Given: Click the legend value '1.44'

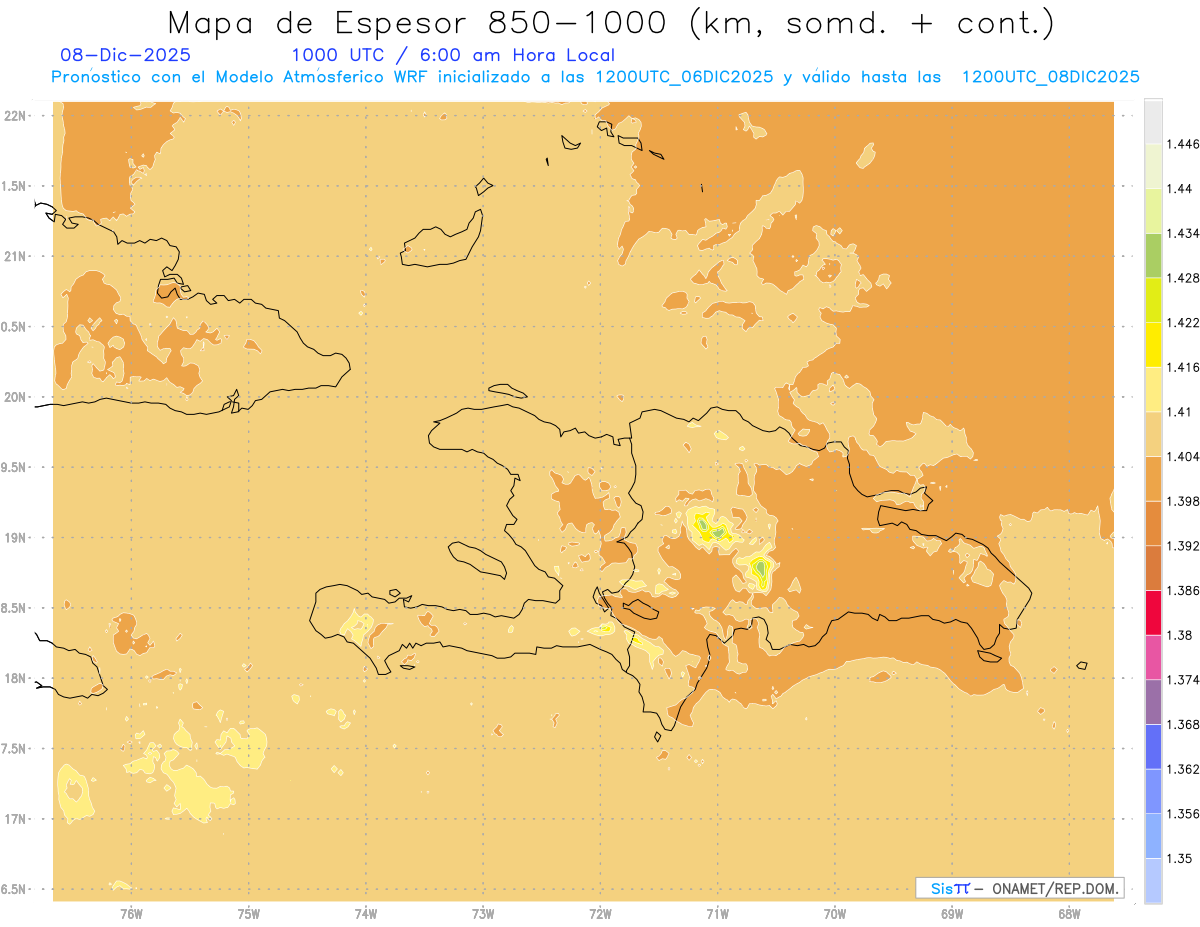Looking at the screenshot, I should pos(1181,189).
